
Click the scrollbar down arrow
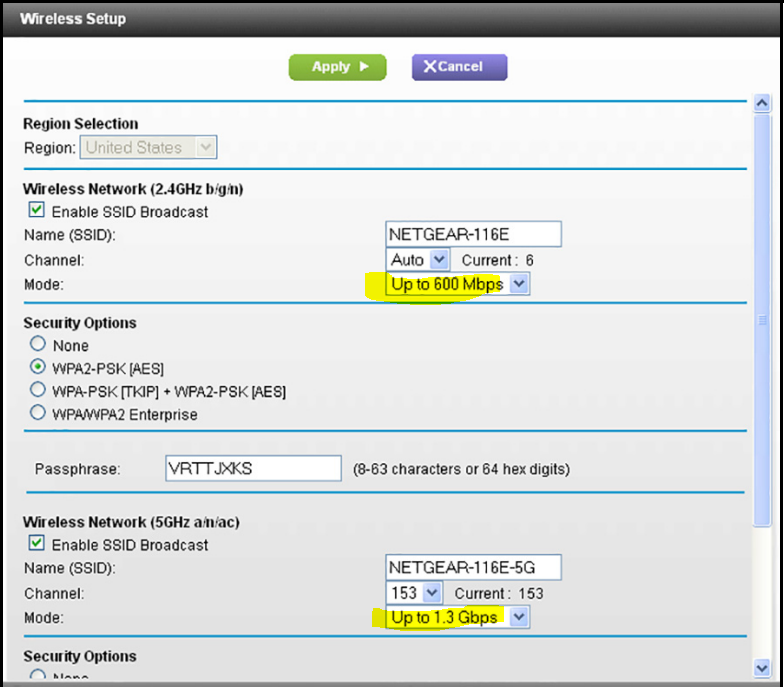click(762, 667)
